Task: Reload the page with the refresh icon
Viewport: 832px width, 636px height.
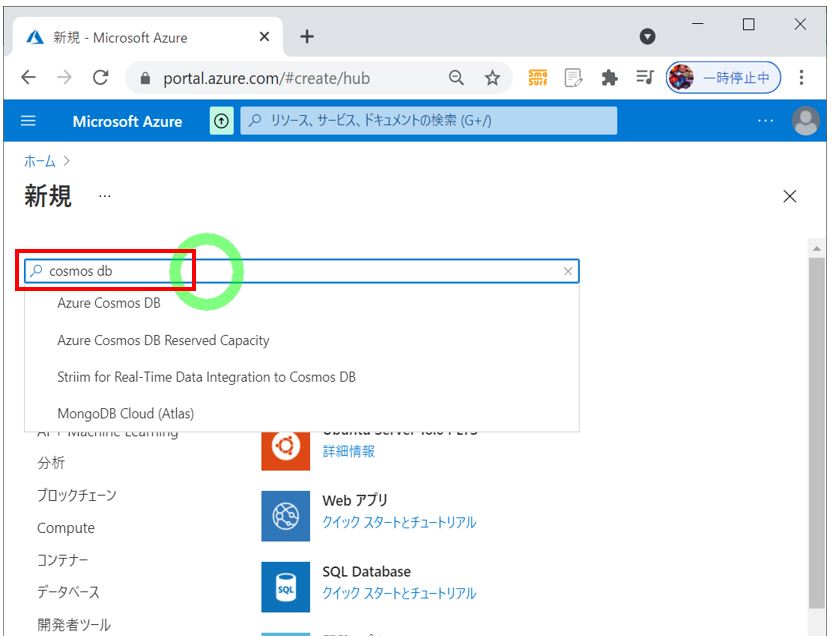Action: point(100,77)
